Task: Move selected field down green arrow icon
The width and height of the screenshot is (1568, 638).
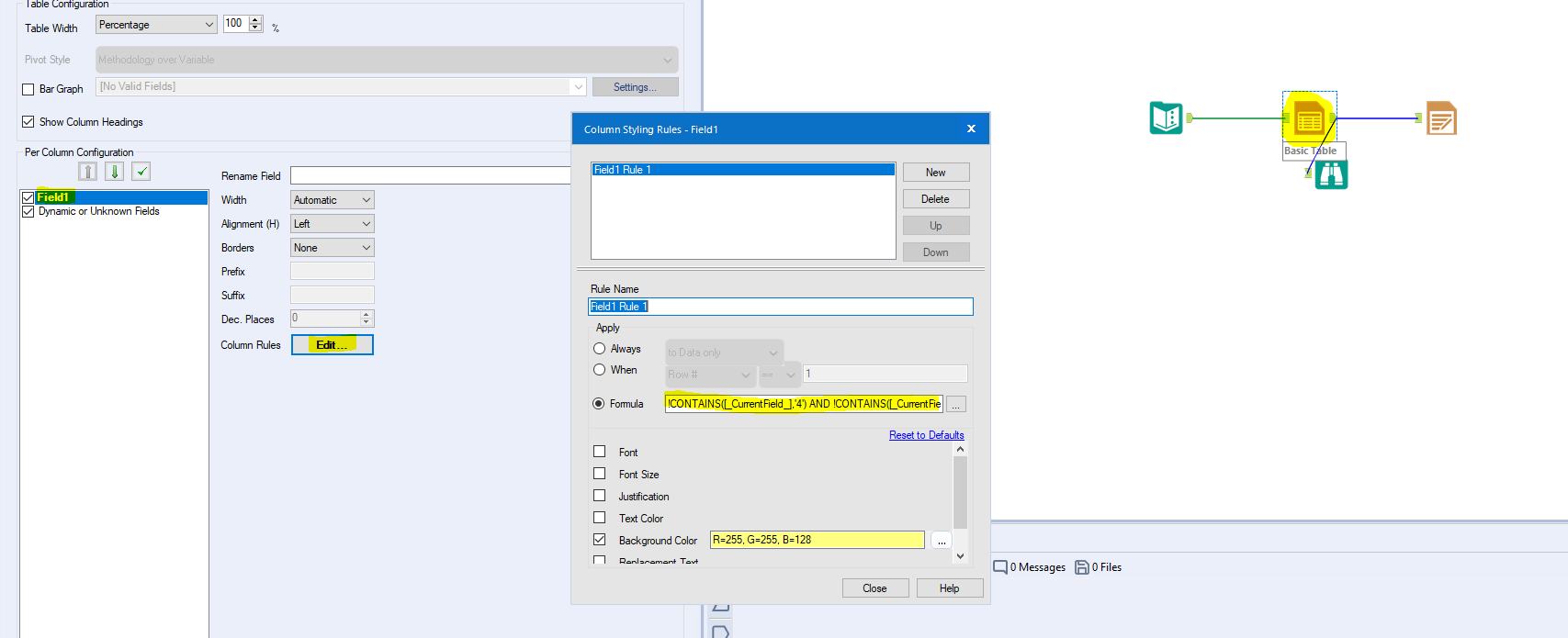Action: (115, 172)
